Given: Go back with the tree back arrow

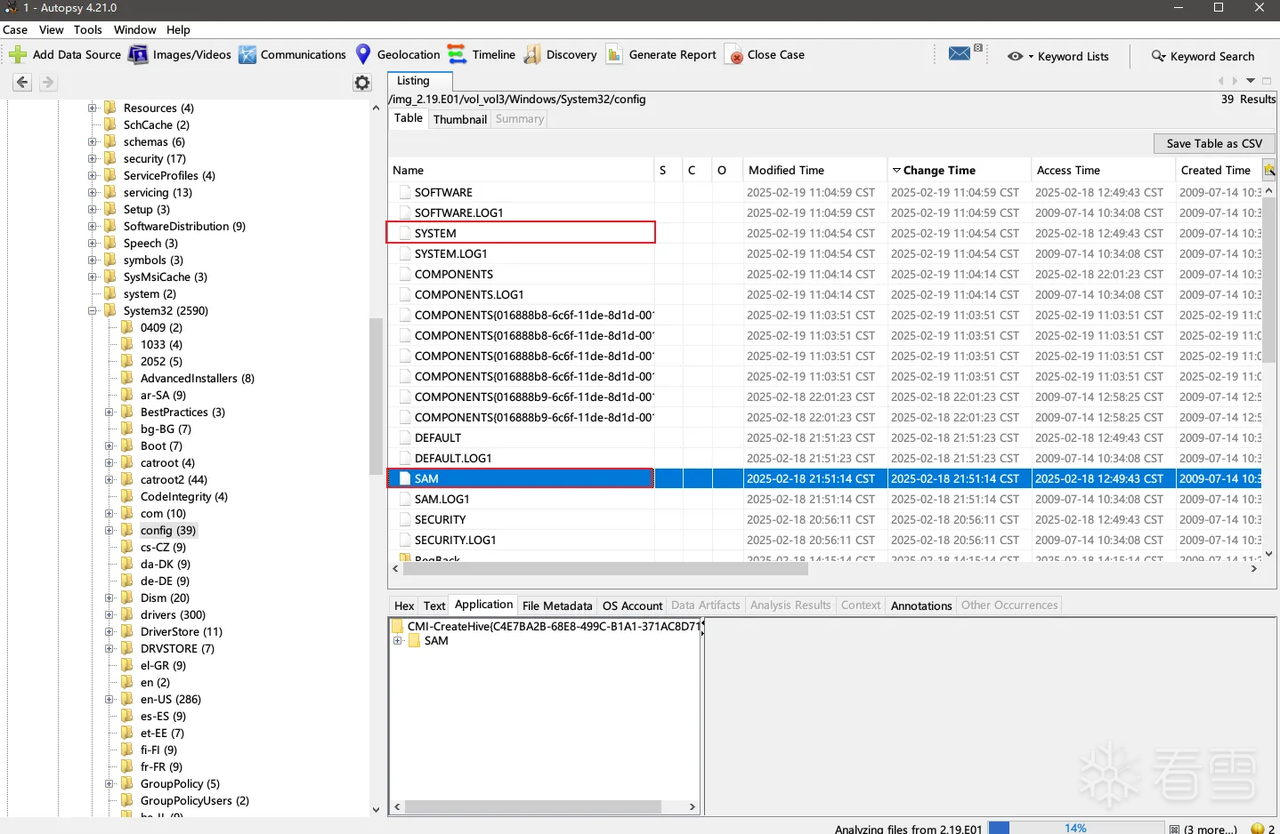Looking at the screenshot, I should pyautogui.click(x=22, y=82).
